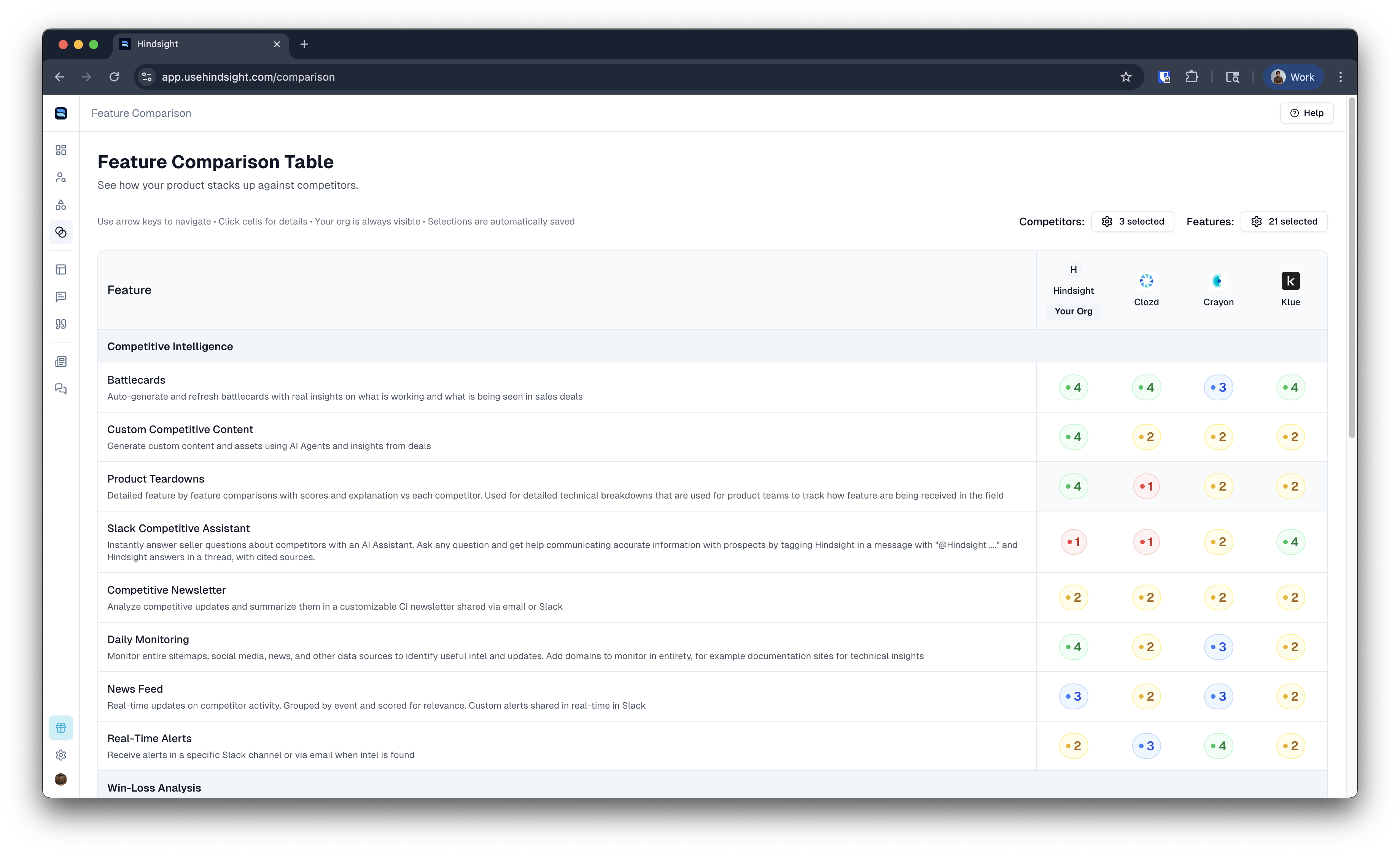Select the Product Teardowns feature title
1400x854 pixels.
click(156, 479)
